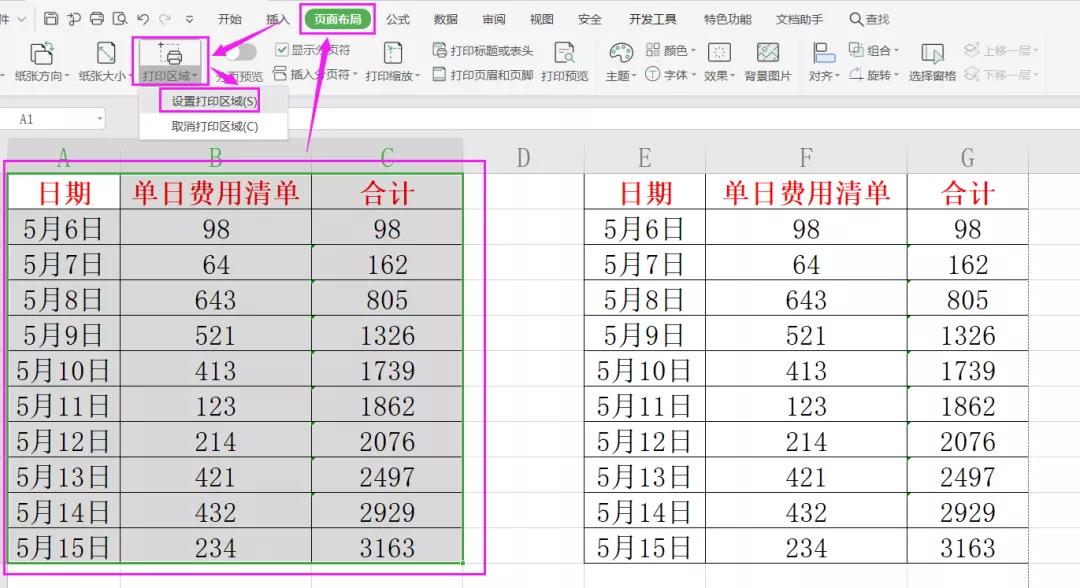Open the 旋转 rotate dropdown

click(x=874, y=74)
